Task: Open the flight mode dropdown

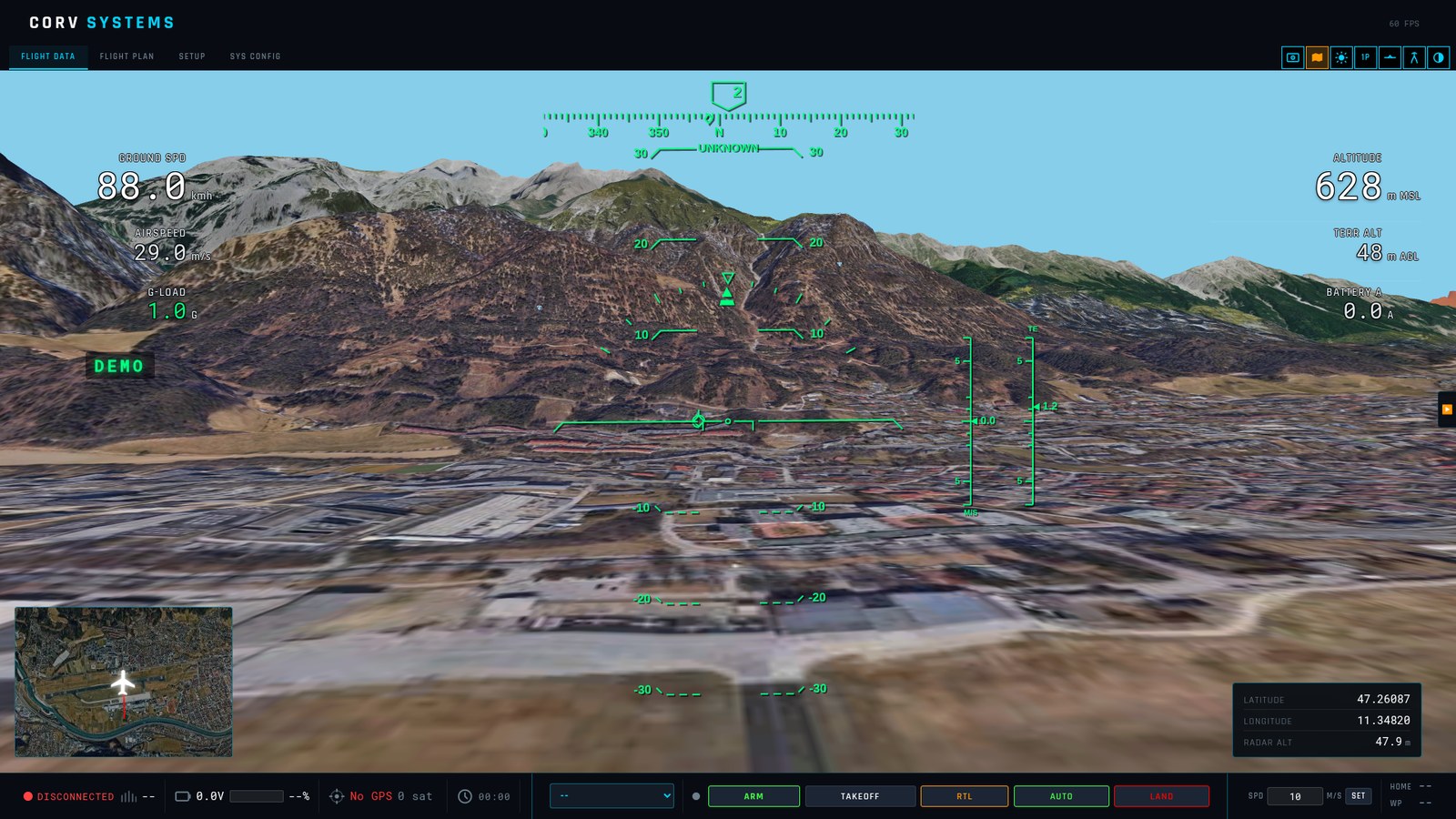Action: point(612,795)
